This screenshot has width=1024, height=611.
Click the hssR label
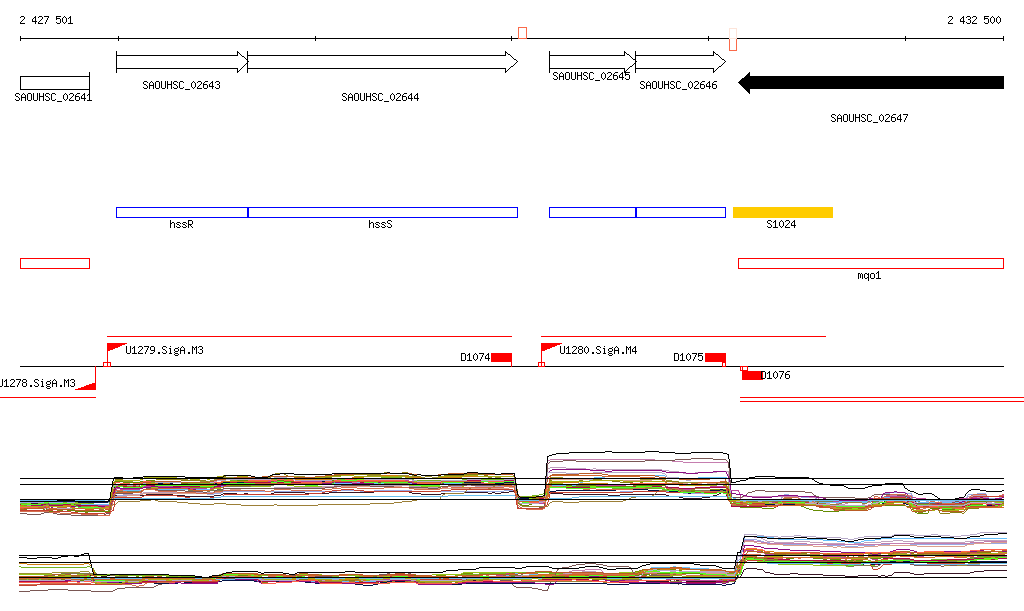[x=182, y=225]
